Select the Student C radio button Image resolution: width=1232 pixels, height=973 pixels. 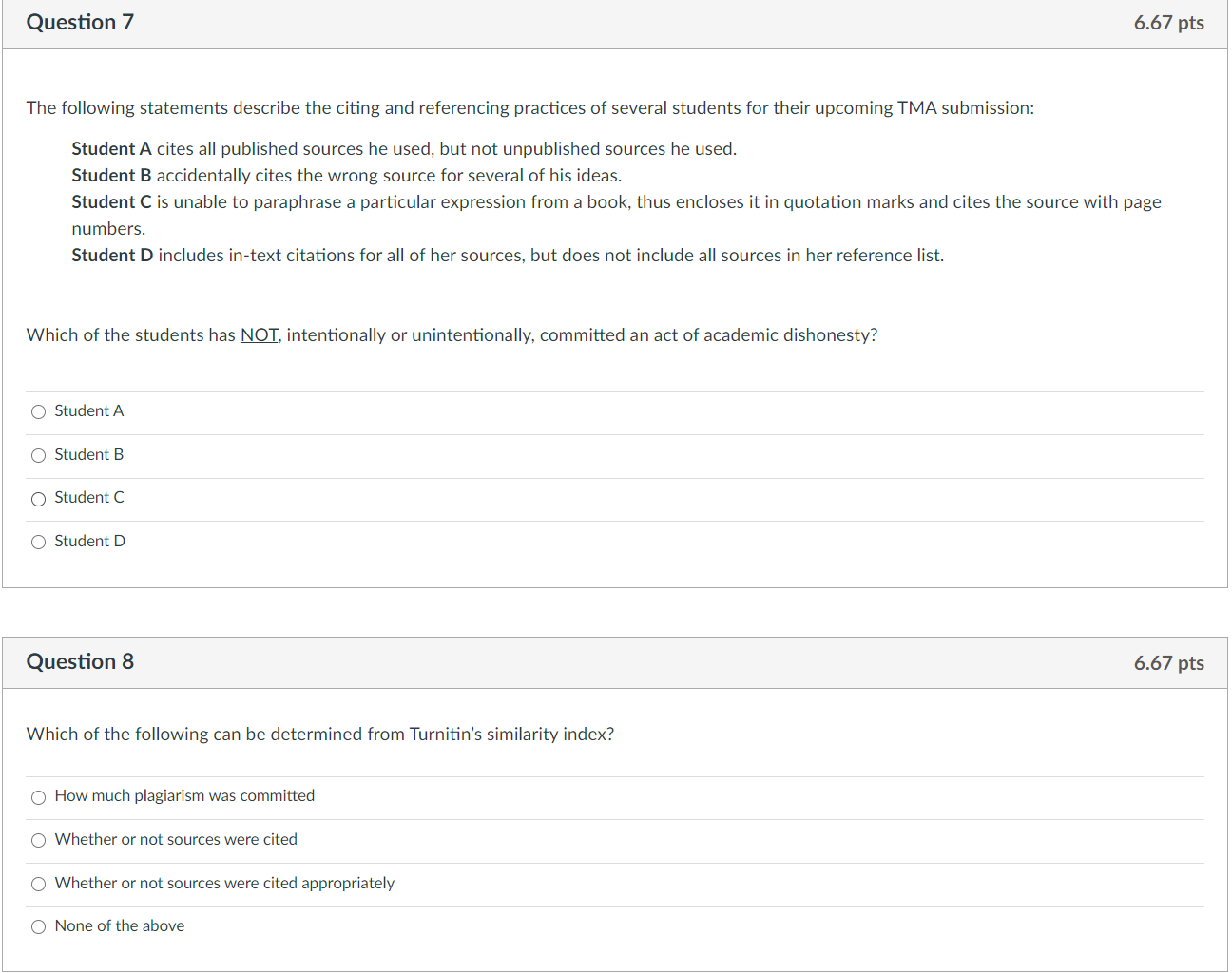pos(38,498)
